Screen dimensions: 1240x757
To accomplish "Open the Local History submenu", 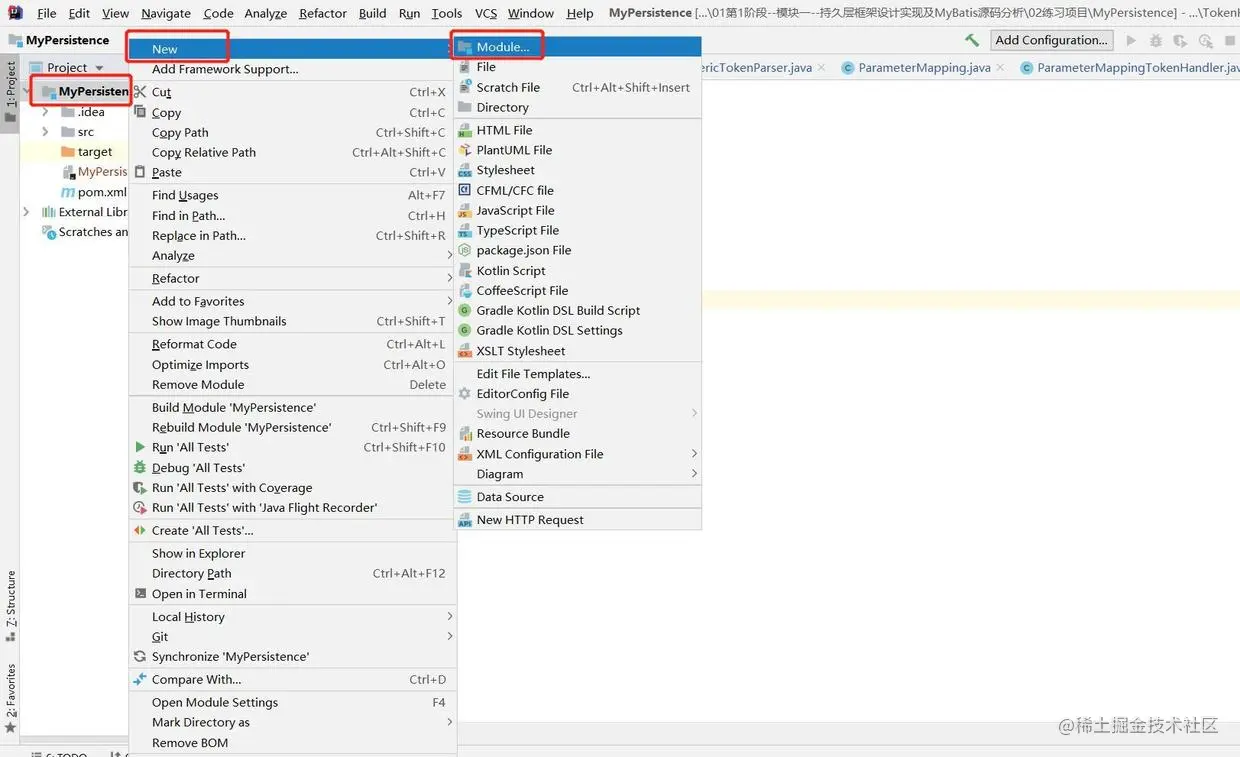I will (292, 616).
